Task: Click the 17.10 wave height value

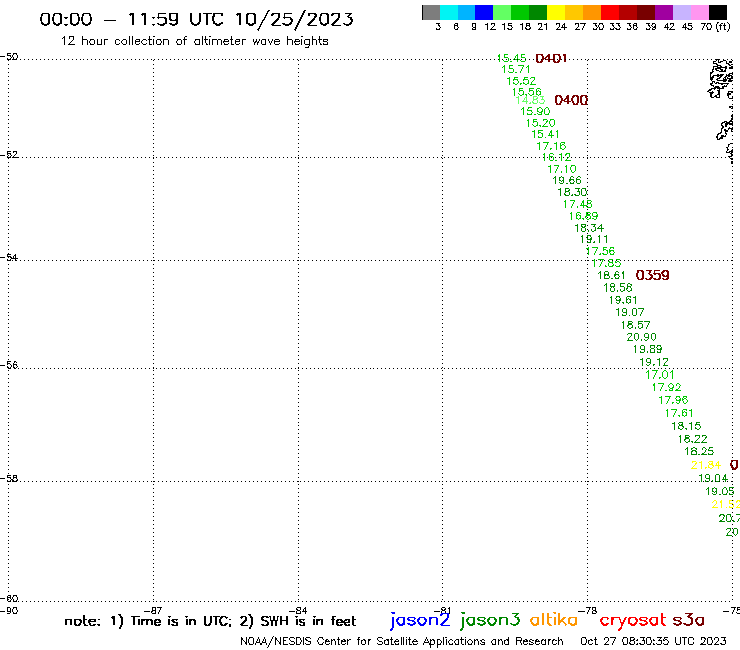Action: click(562, 169)
